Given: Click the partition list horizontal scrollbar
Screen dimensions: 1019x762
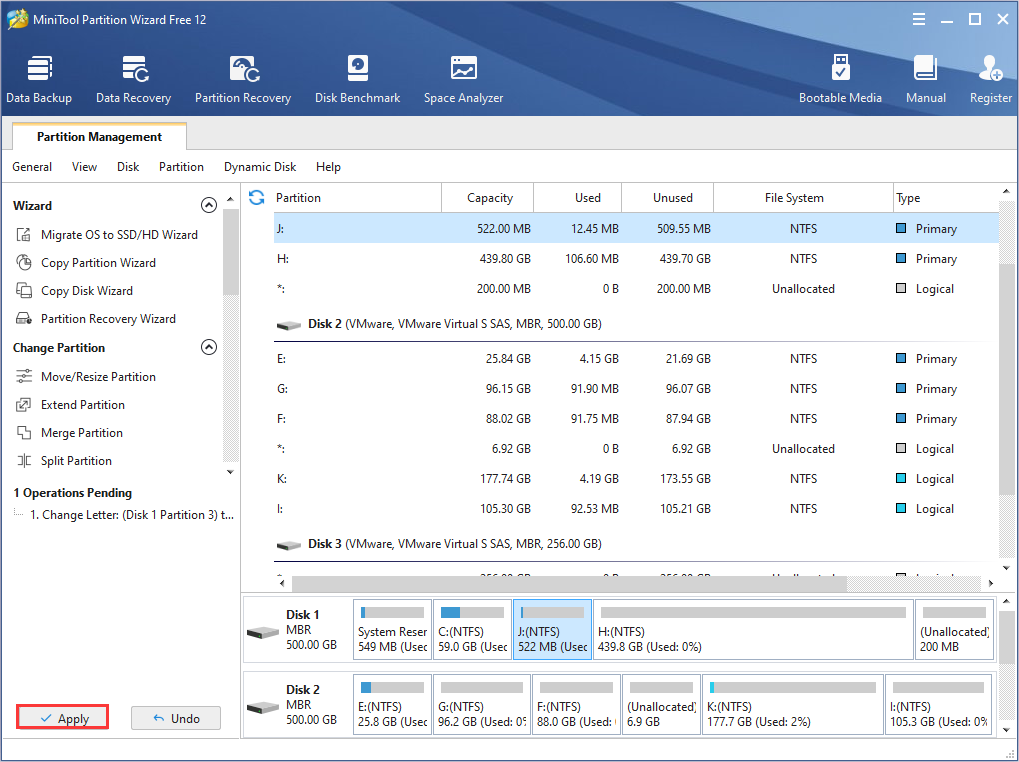Looking at the screenshot, I should point(569,583).
